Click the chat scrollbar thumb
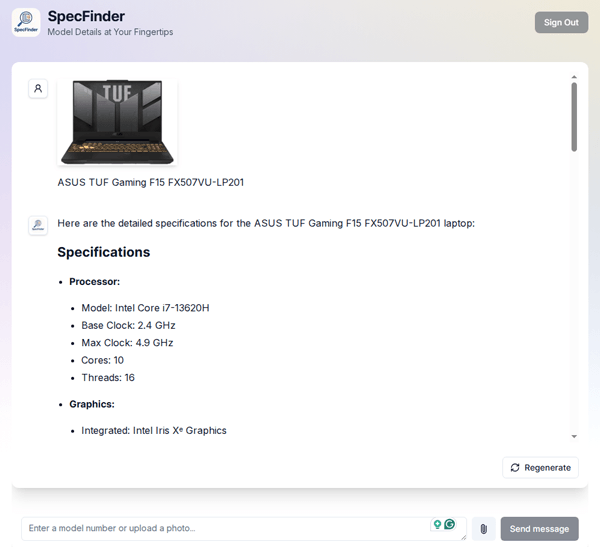The image size is (600, 547). (x=574, y=117)
